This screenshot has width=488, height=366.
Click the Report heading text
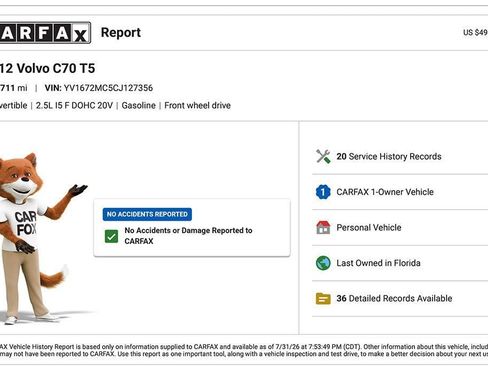(121, 33)
